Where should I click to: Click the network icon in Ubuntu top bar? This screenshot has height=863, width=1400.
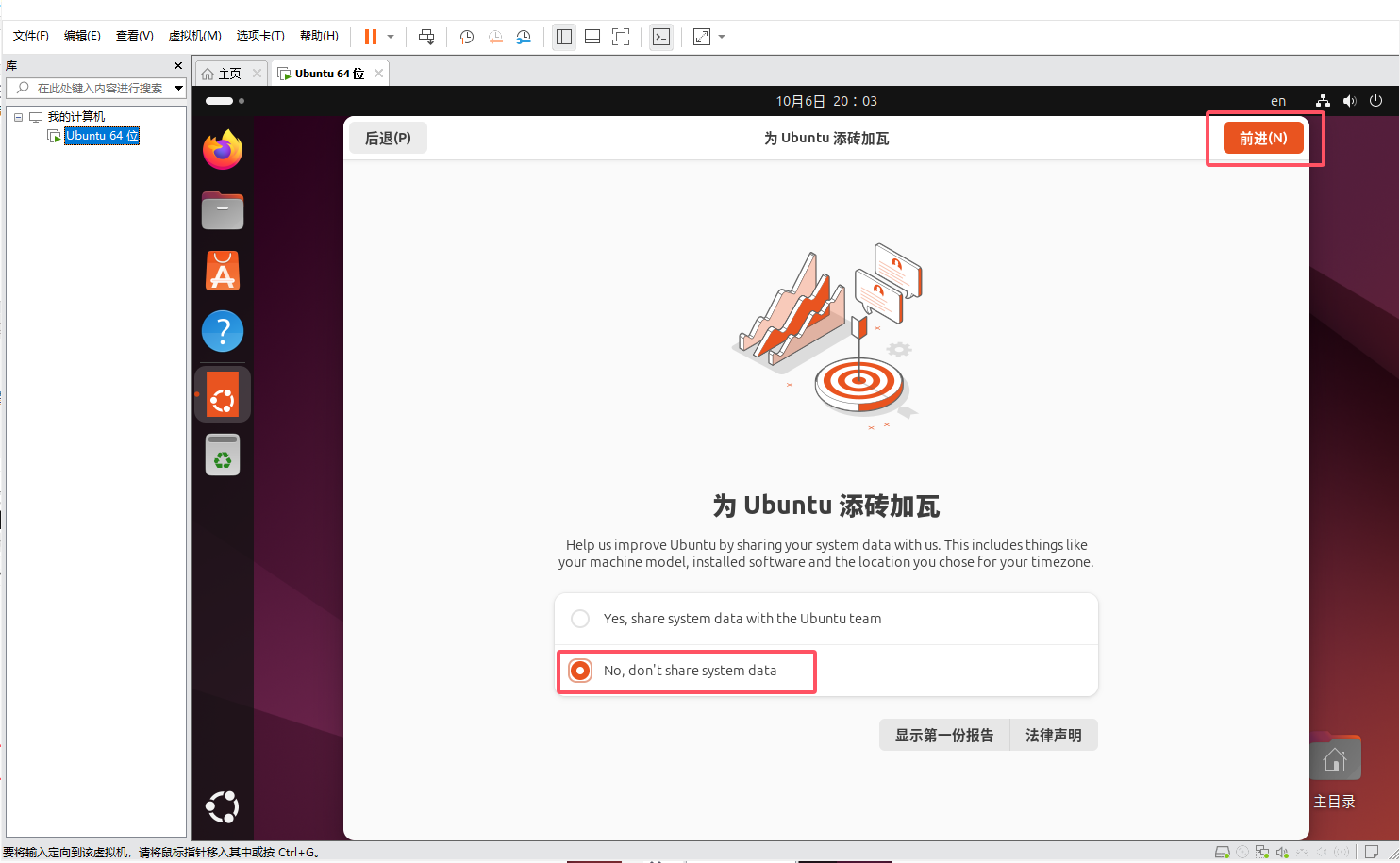point(1323,101)
